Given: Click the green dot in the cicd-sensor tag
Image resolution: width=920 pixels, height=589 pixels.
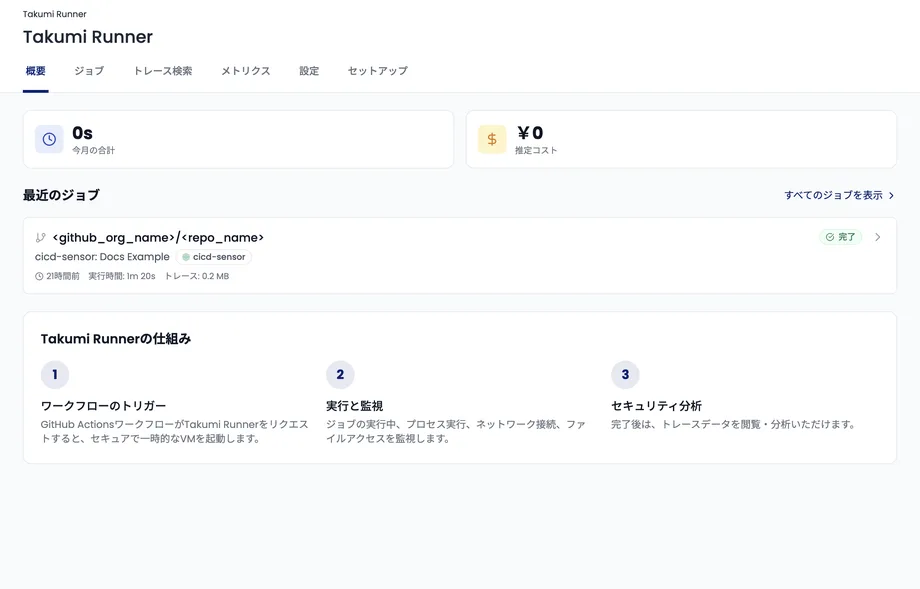Looking at the screenshot, I should pos(186,257).
